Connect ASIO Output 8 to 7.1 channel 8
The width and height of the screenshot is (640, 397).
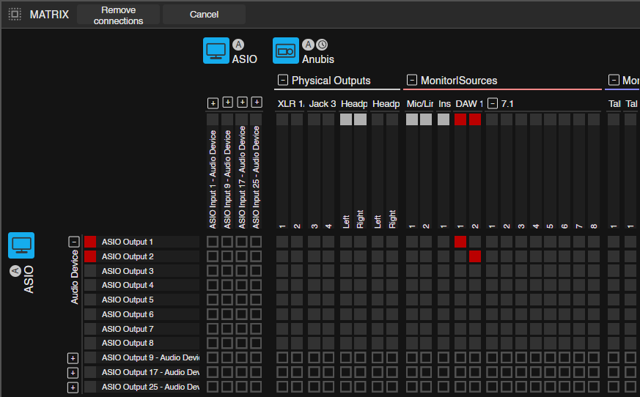pos(593,343)
